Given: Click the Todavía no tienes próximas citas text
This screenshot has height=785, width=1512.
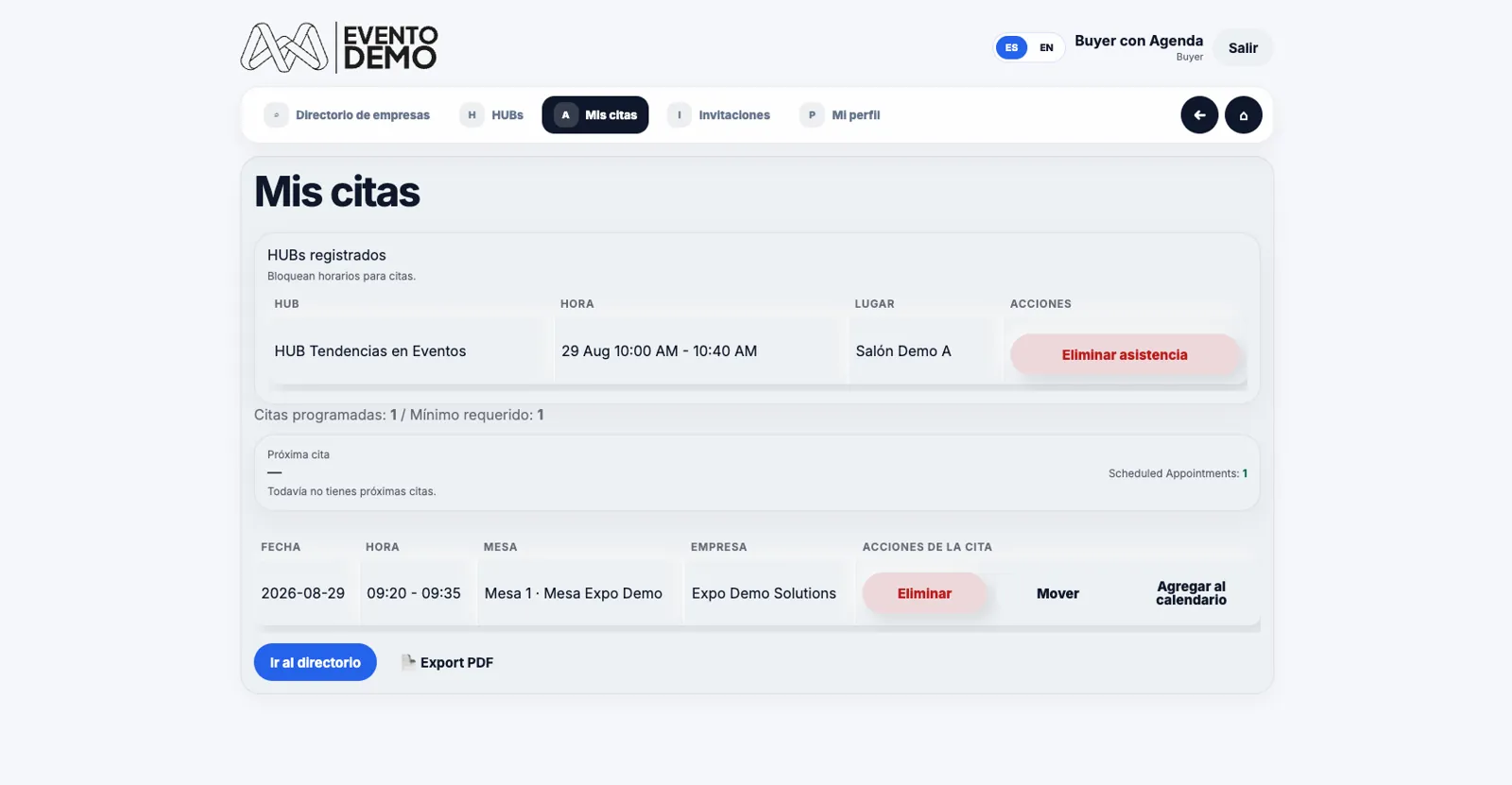Looking at the screenshot, I should tap(352, 491).
